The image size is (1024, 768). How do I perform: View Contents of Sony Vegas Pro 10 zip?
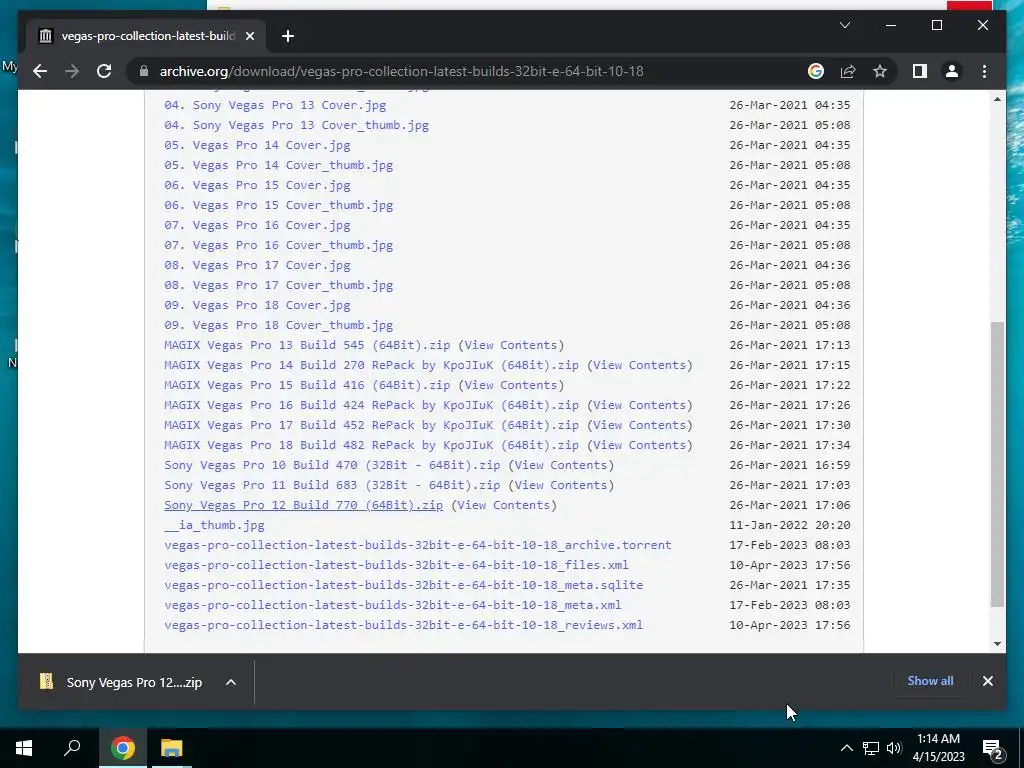pyautogui.click(x=561, y=465)
